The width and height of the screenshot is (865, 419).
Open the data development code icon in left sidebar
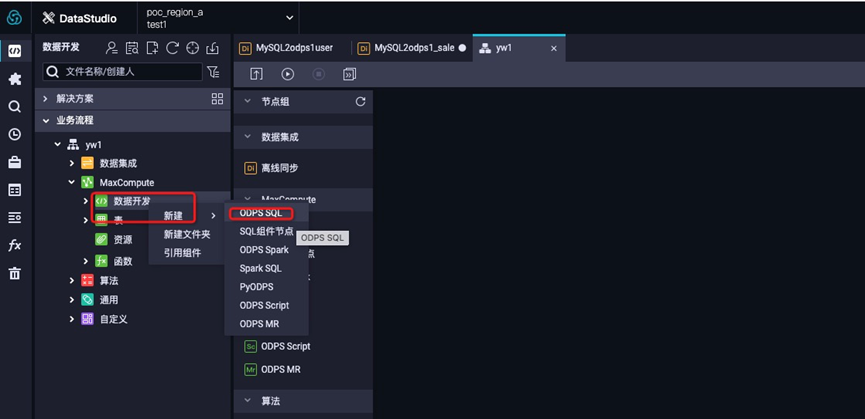15,51
